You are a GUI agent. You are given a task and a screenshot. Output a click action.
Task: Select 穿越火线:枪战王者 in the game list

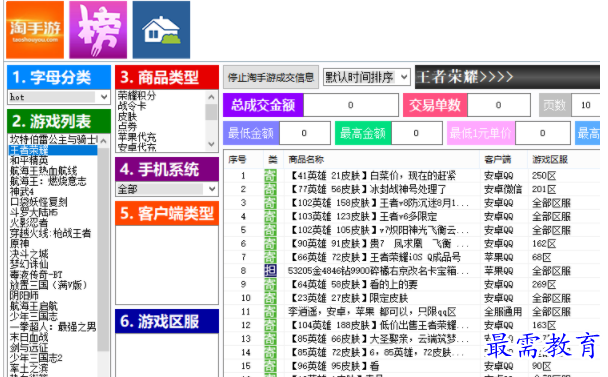(50, 233)
